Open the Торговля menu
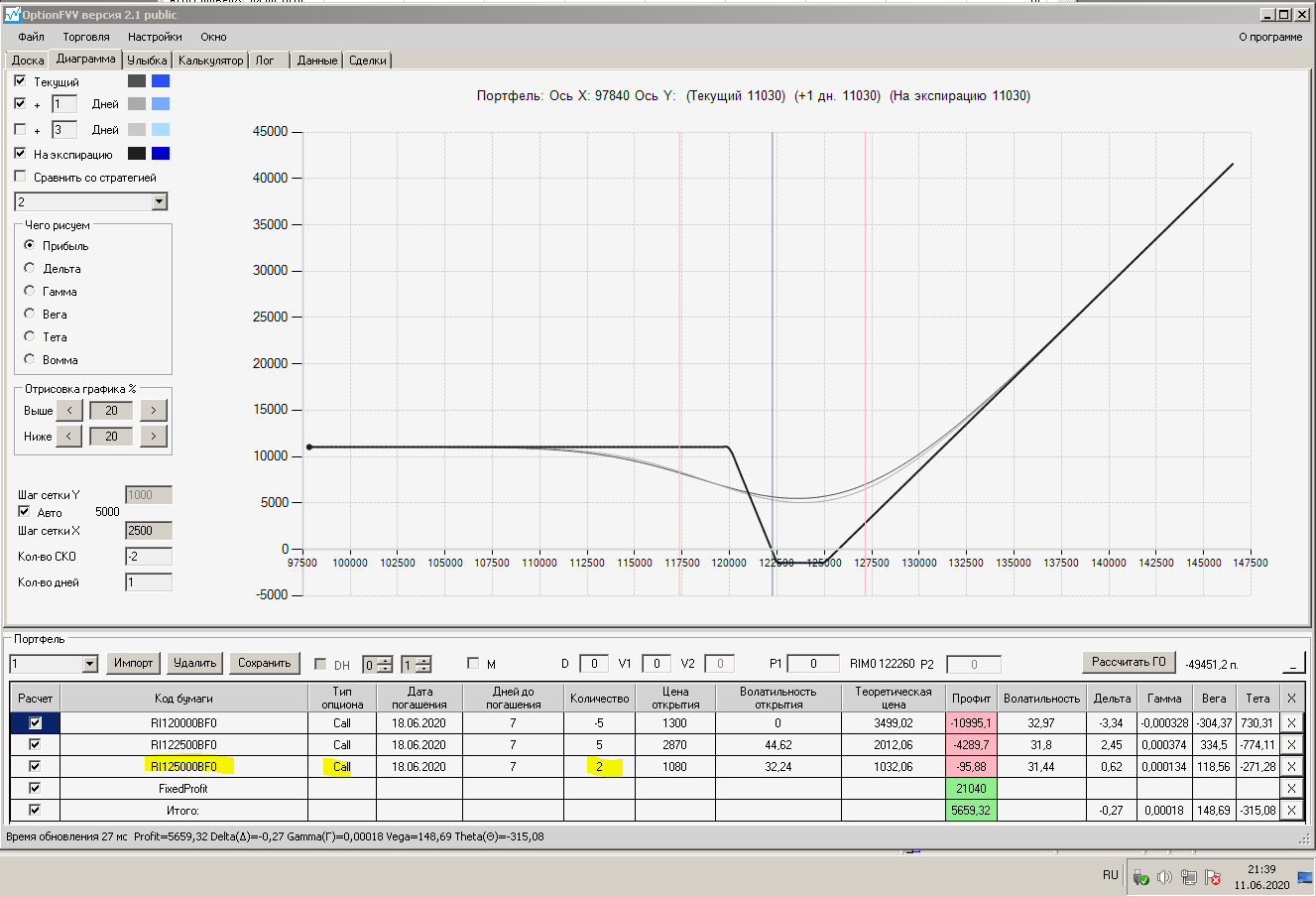 [x=86, y=37]
